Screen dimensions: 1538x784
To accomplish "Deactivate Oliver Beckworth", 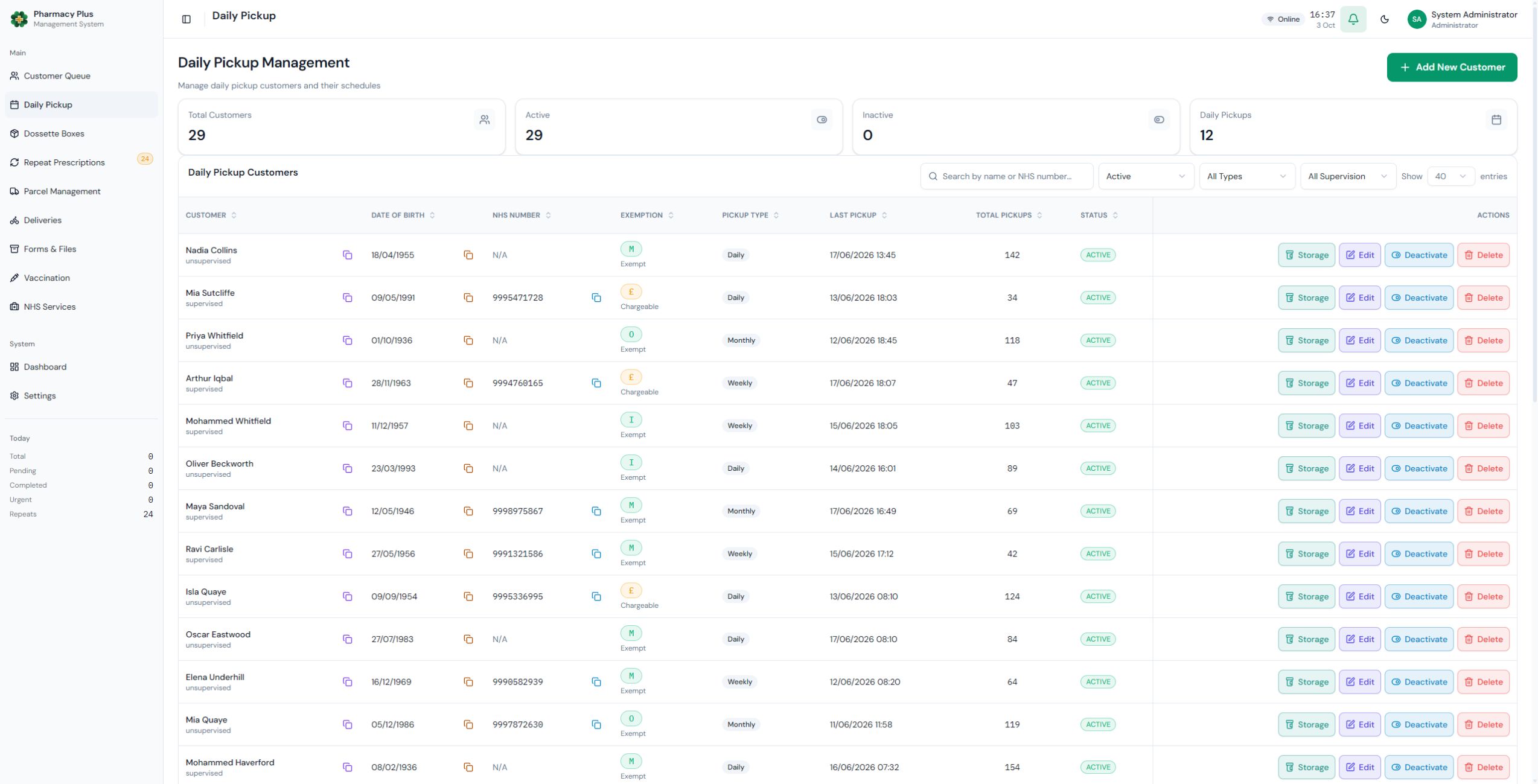I will [1419, 469].
